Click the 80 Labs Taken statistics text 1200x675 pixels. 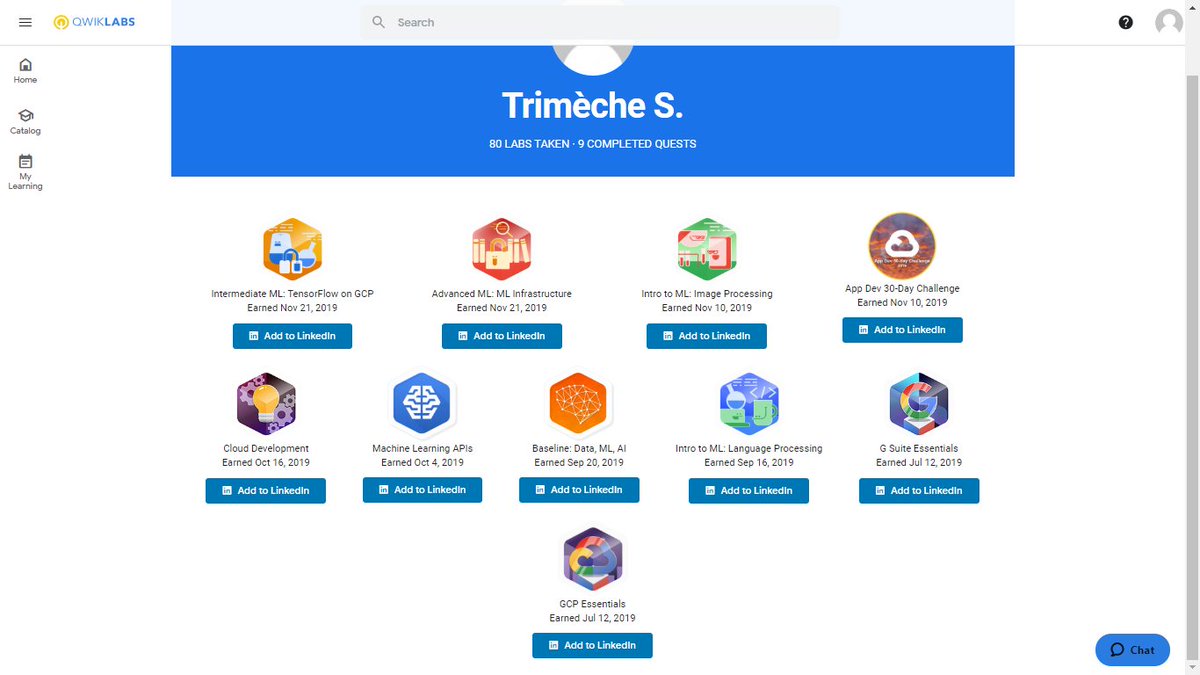(x=530, y=144)
